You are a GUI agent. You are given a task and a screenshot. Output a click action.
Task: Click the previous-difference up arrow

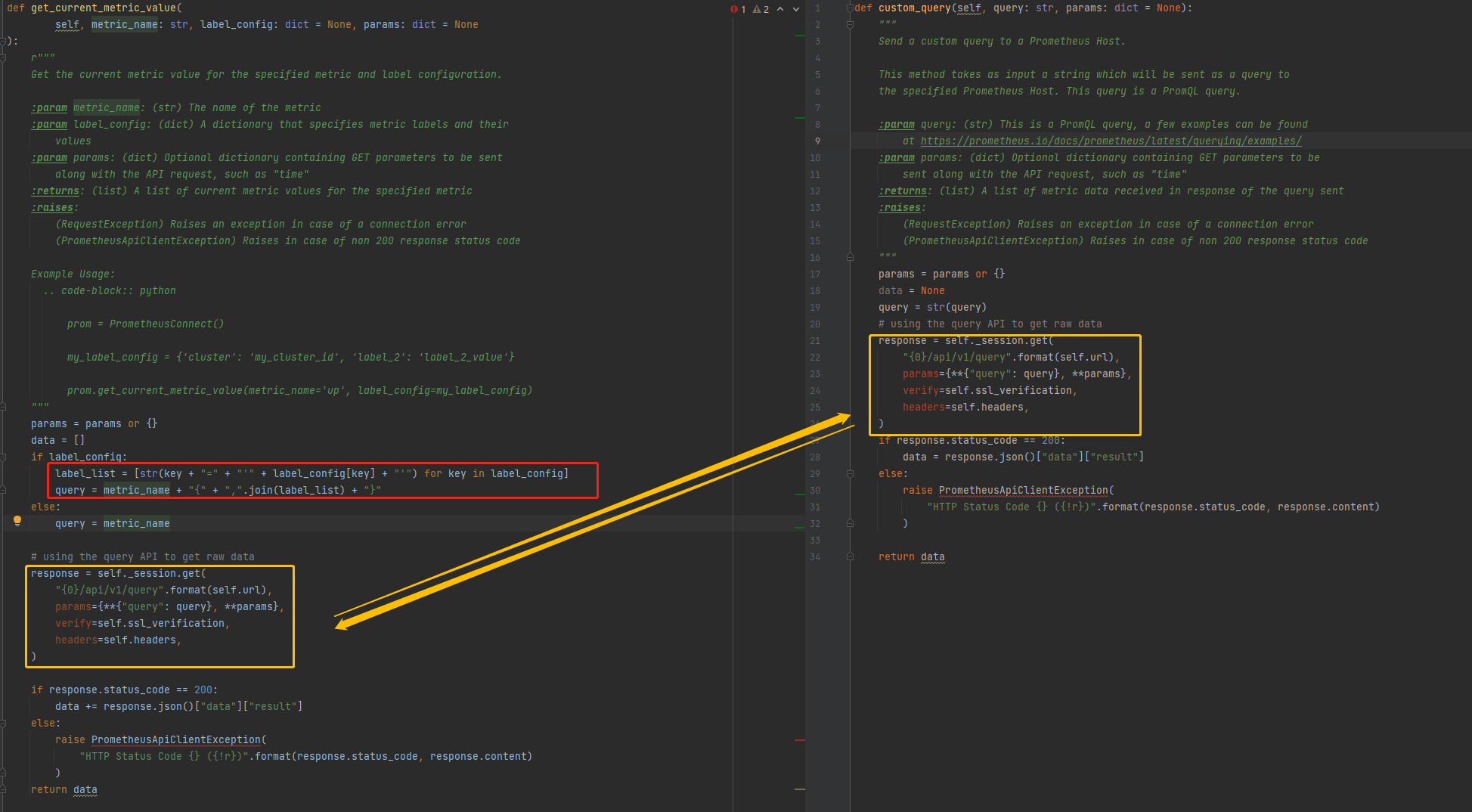click(781, 9)
